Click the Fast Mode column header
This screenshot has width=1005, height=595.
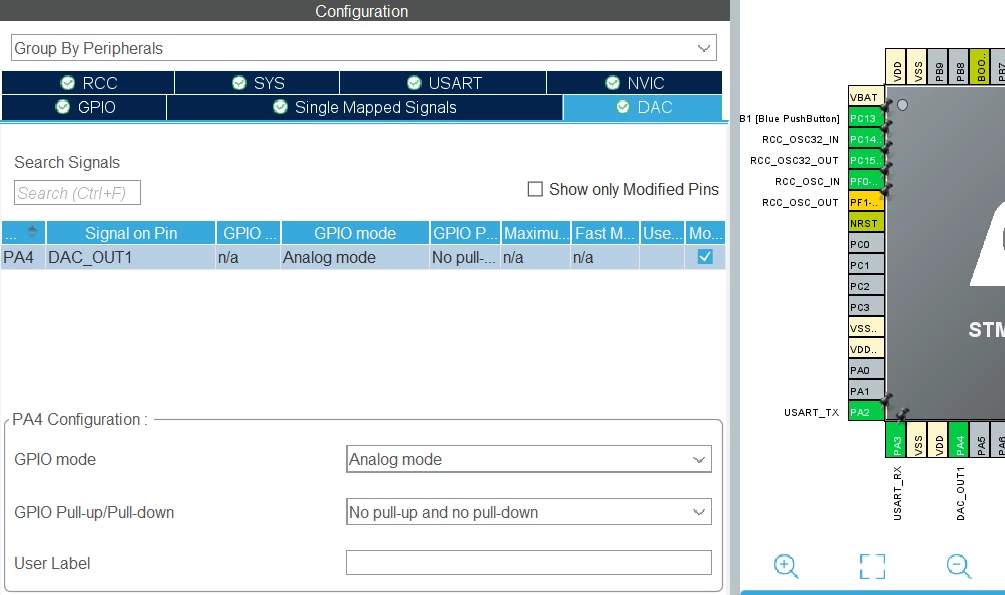(605, 233)
